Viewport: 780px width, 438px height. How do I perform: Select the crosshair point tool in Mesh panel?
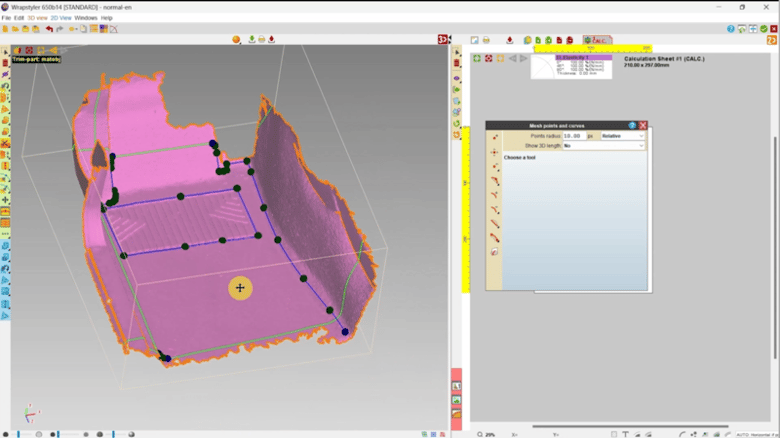coord(494,153)
